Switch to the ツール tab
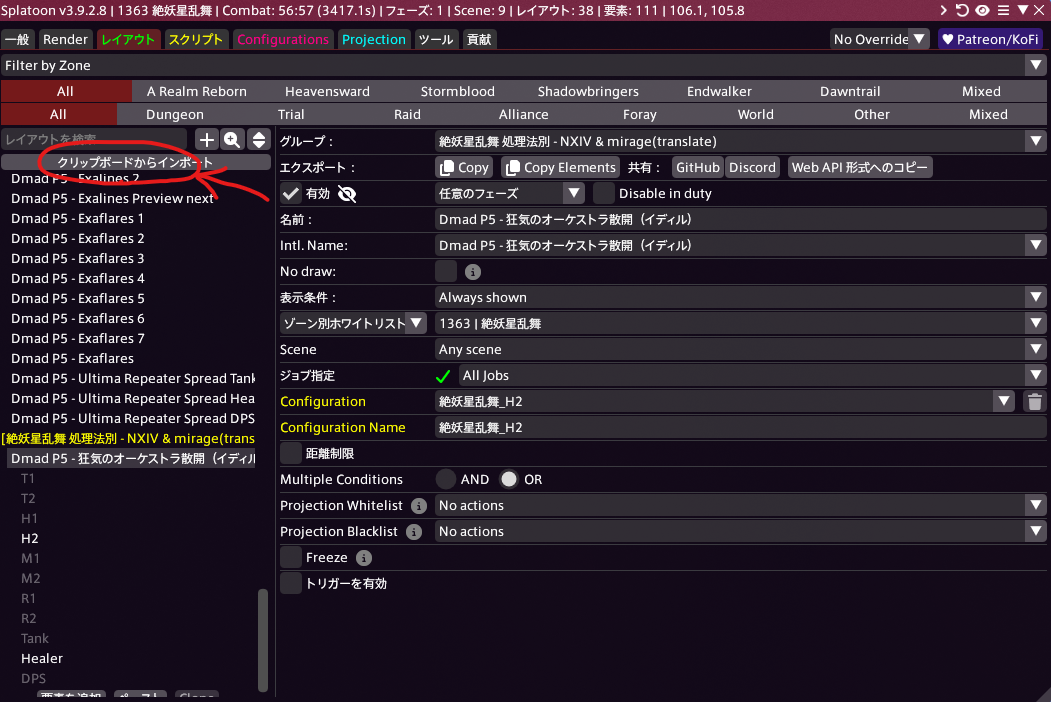1051x702 pixels. point(436,40)
